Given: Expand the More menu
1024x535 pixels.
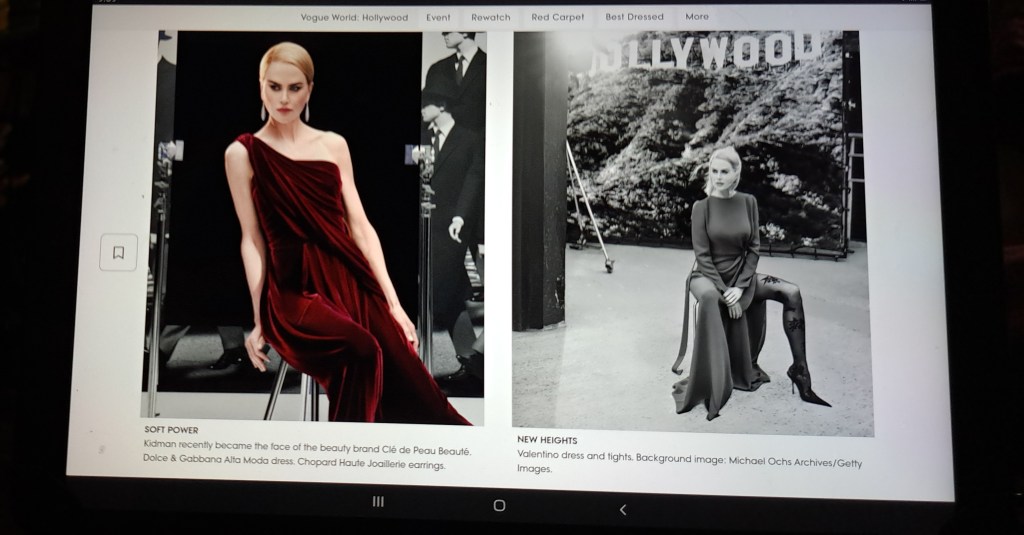Looking at the screenshot, I should pos(697,17).
